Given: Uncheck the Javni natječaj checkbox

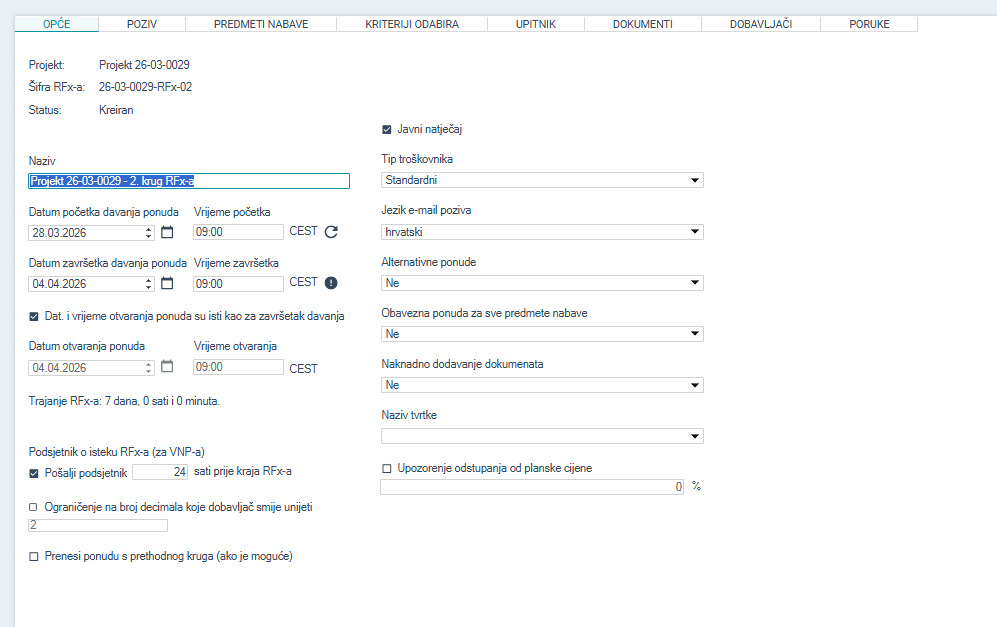Looking at the screenshot, I should (x=387, y=129).
